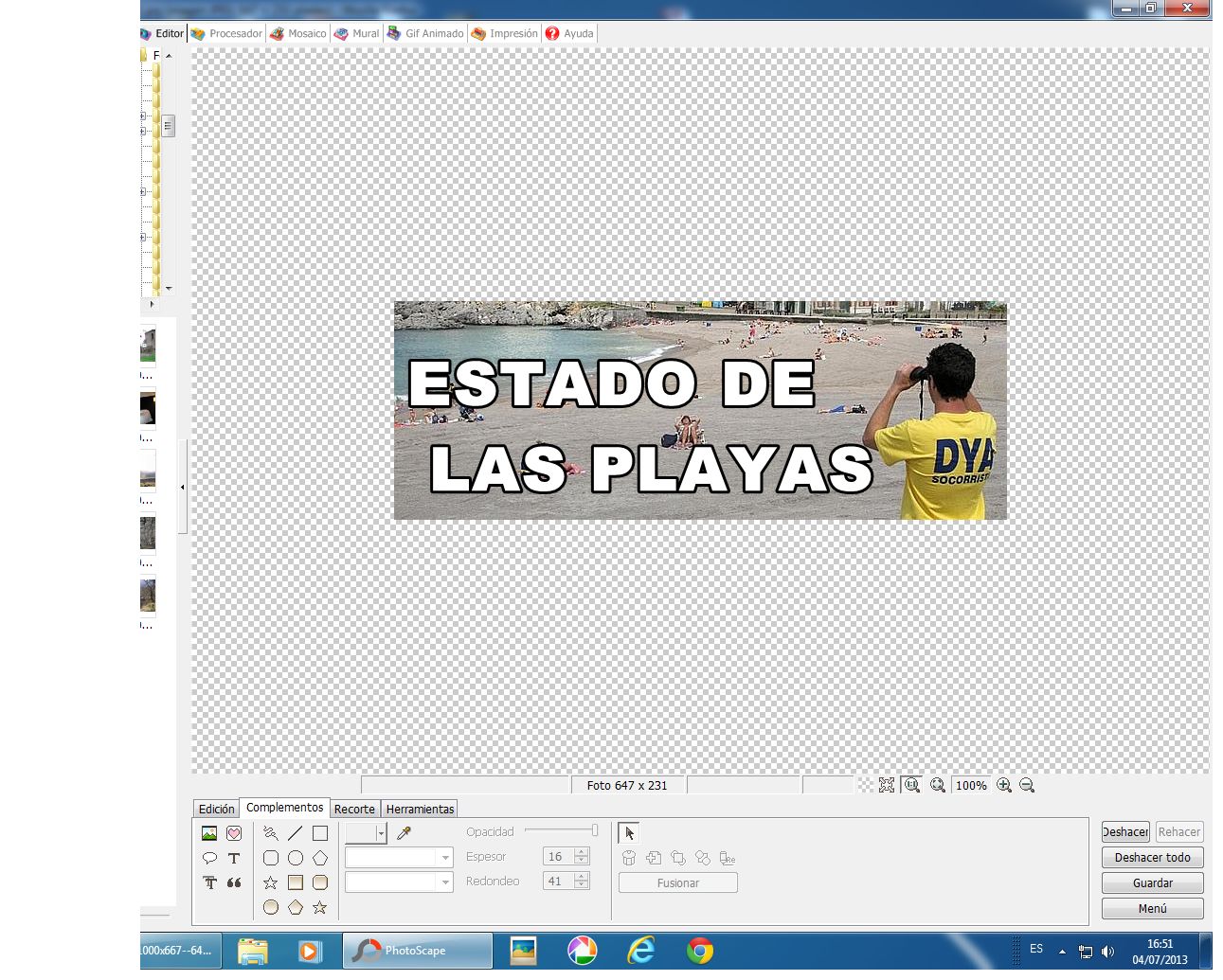Click the fit-to-window zoom icon

(x=887, y=785)
